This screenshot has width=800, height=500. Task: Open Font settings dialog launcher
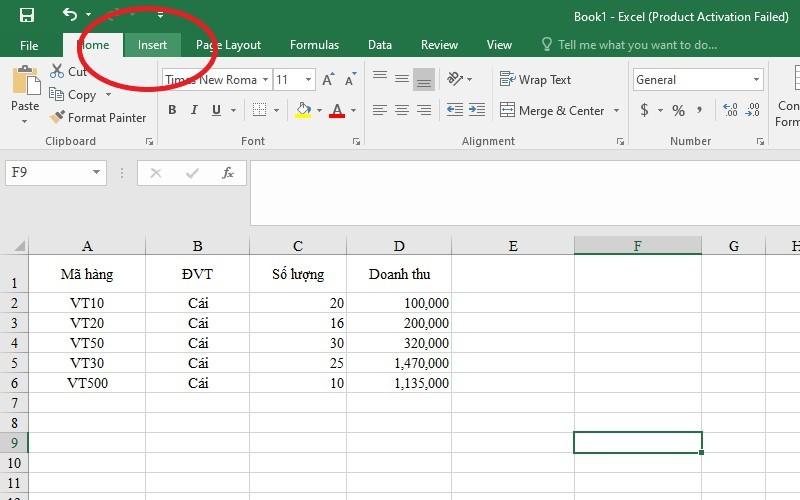point(356,141)
